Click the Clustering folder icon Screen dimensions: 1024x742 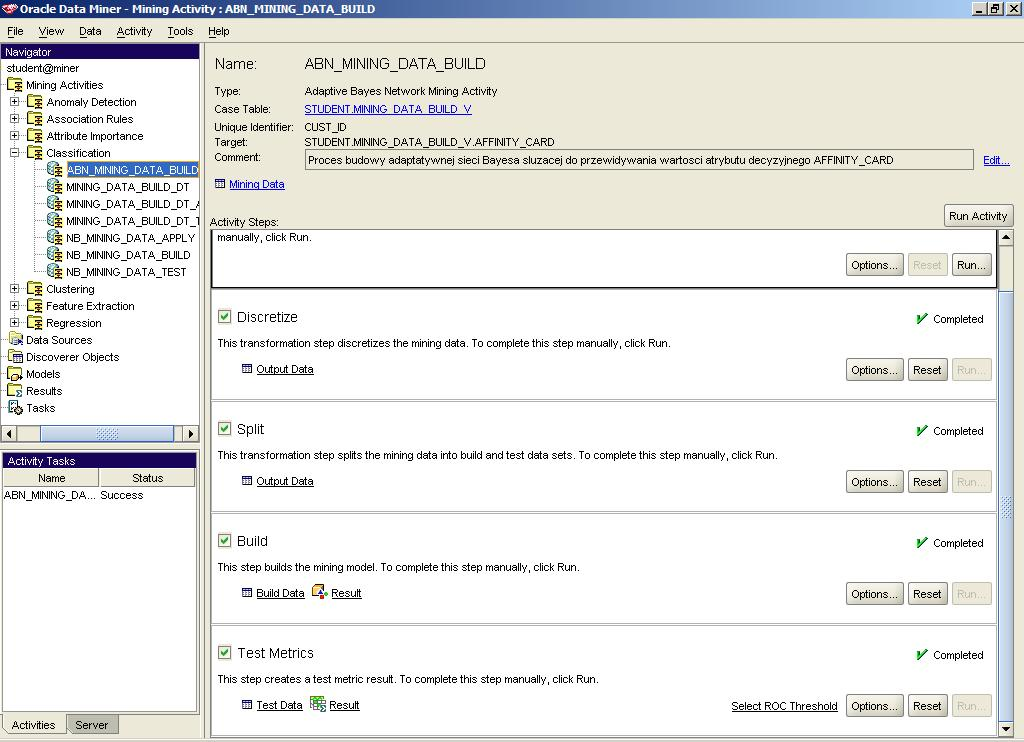(x=35, y=289)
